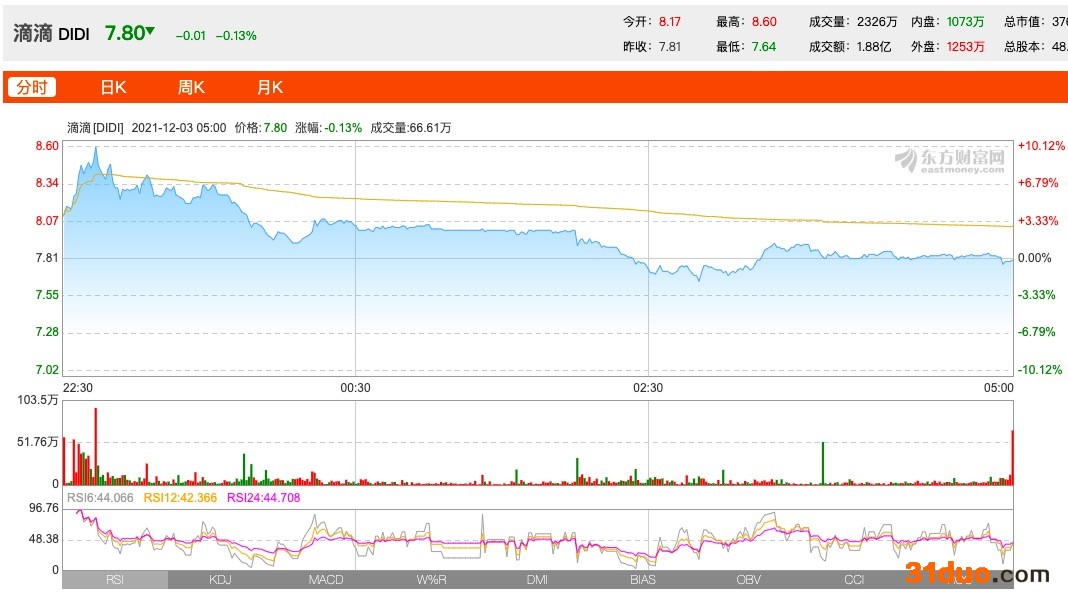Switch to the 分时 intraday tab
Screen dimensions: 1068x595
click(x=32, y=87)
